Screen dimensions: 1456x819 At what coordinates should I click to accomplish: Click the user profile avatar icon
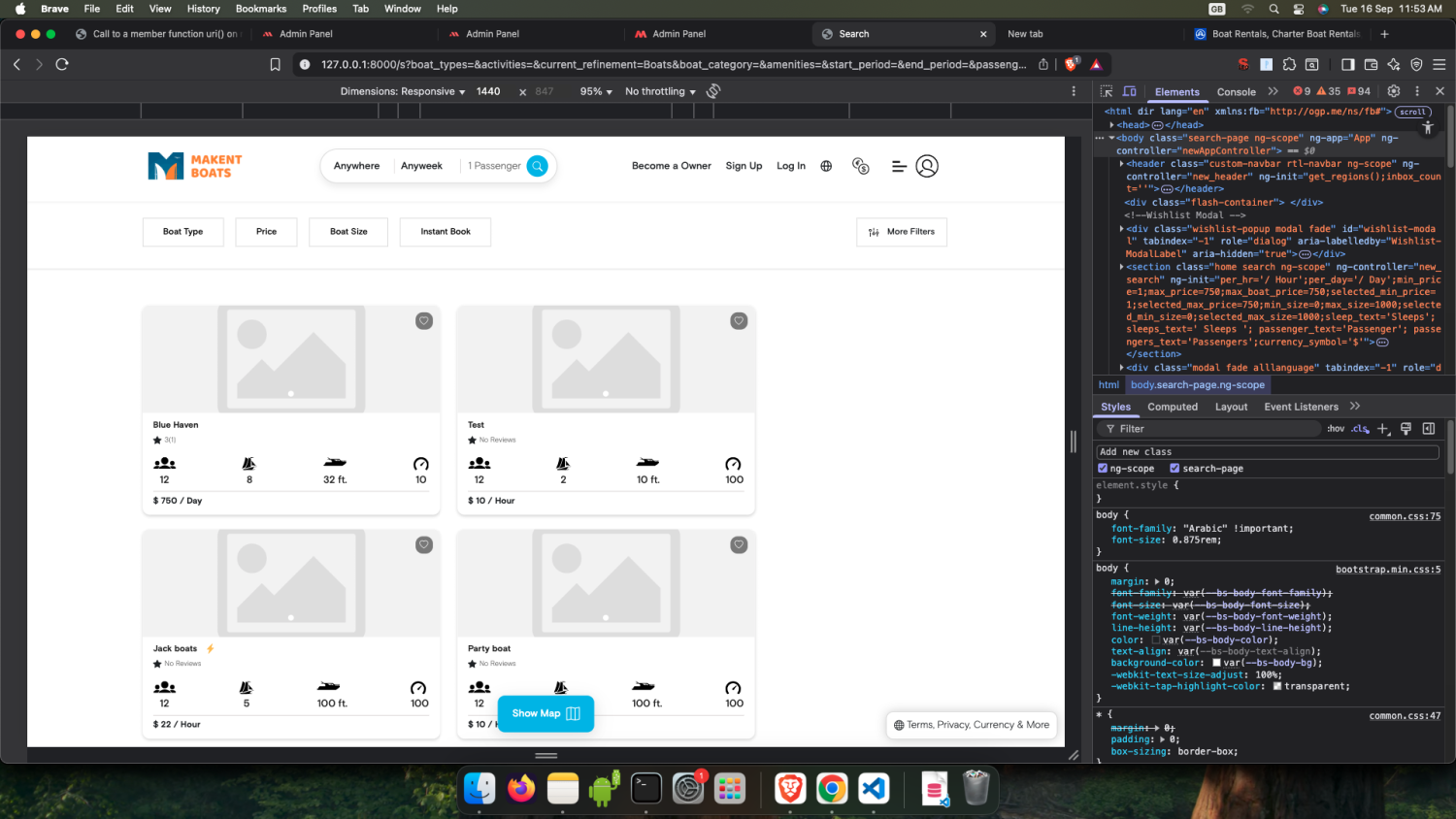click(x=927, y=166)
